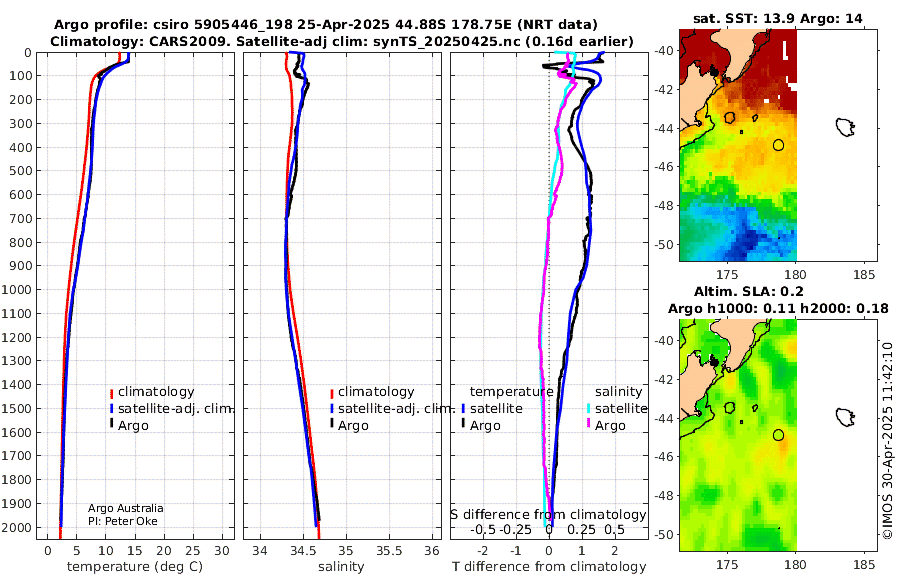
Task: Click the Argo profile title text
Action: pyautogui.click(x=325, y=25)
